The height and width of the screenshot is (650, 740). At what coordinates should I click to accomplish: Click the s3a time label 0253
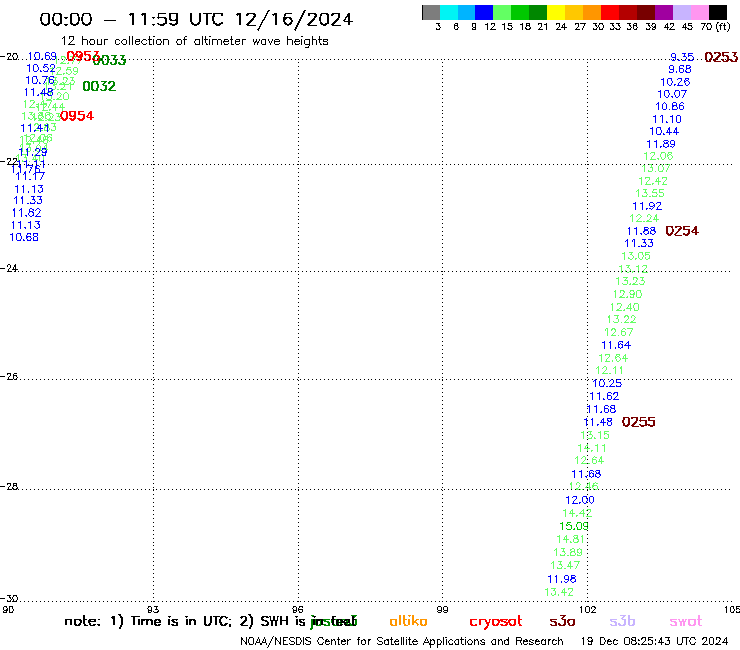[x=721, y=57]
